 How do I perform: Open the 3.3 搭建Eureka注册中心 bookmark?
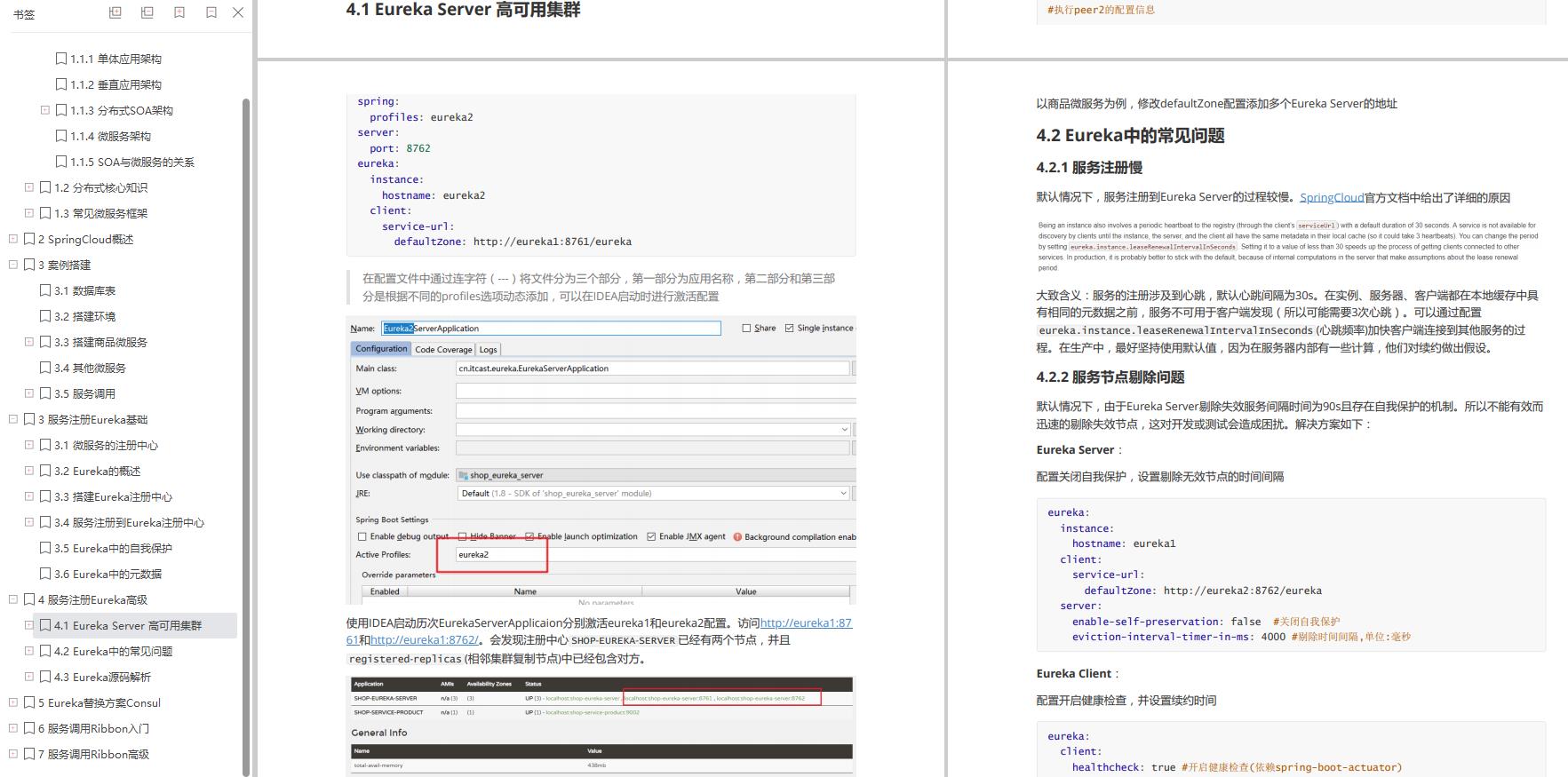(x=113, y=496)
